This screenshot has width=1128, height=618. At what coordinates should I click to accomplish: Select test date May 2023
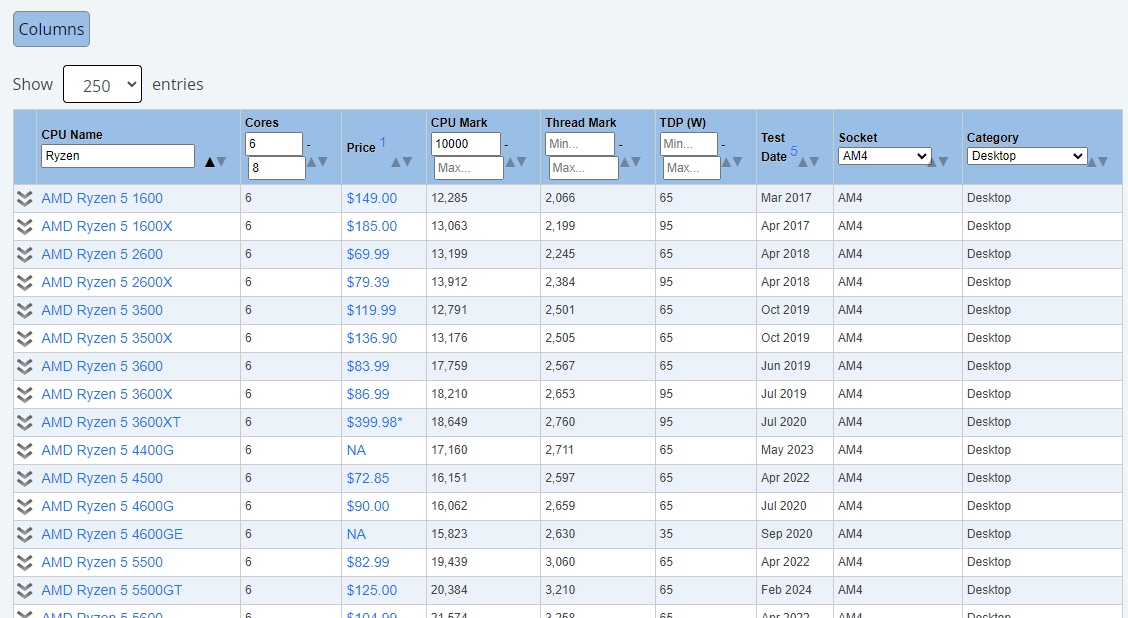pyautogui.click(x=787, y=450)
